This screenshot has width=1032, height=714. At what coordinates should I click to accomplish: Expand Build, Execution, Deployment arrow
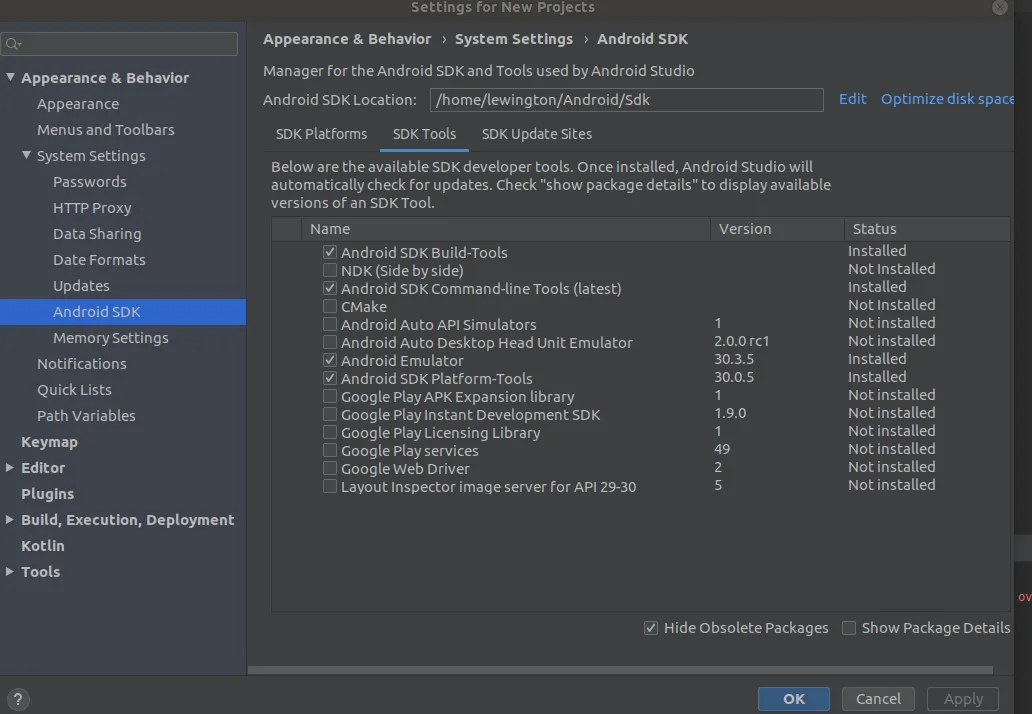click(10, 519)
